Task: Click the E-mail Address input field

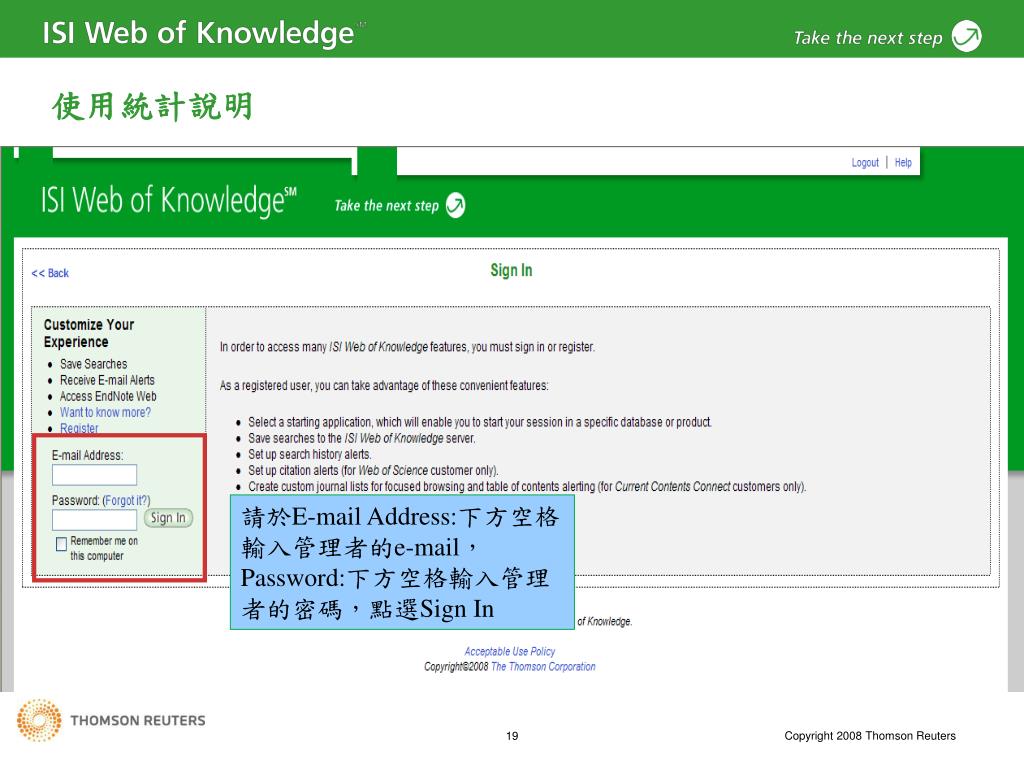Action: click(95, 475)
